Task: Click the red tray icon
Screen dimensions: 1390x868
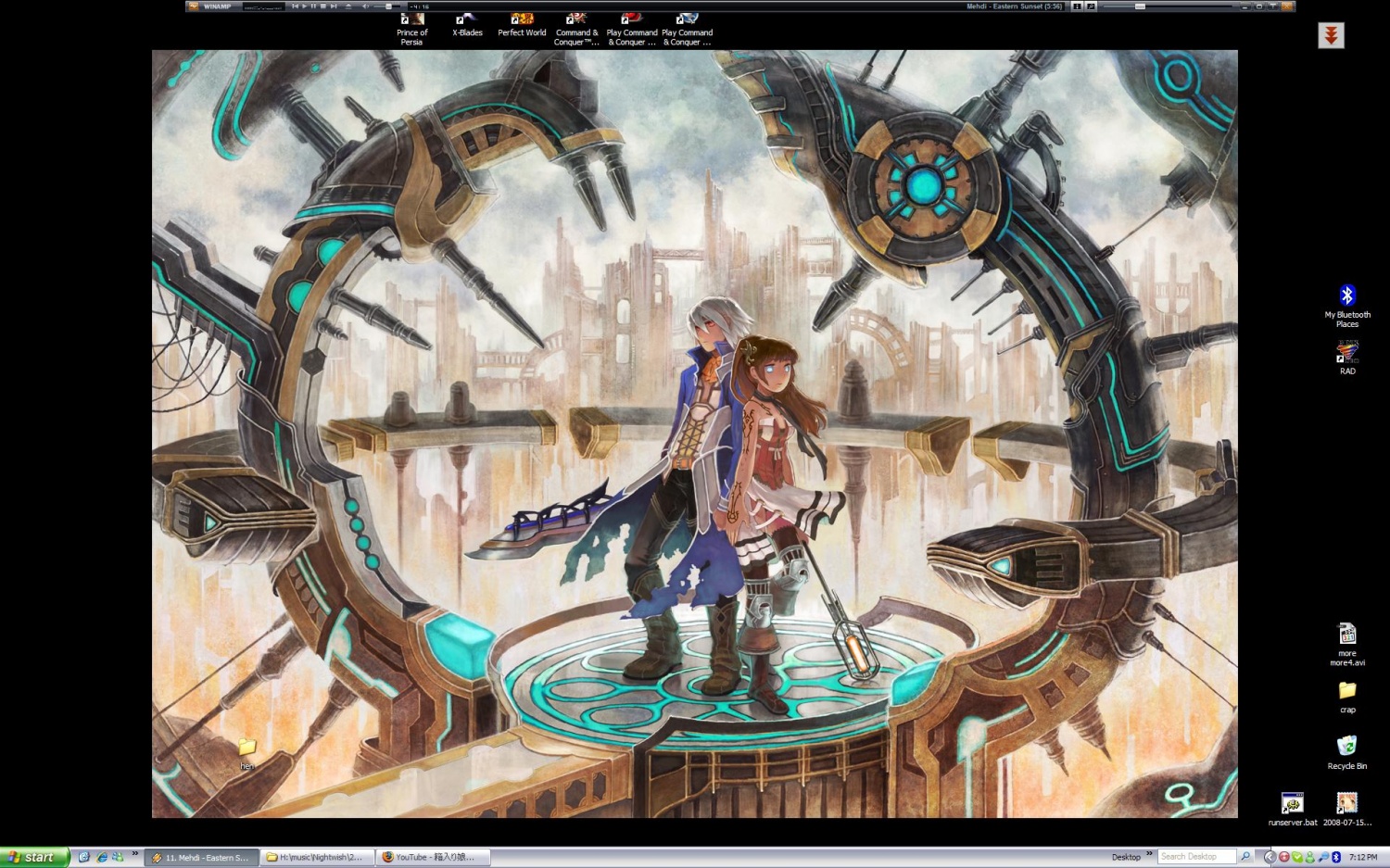Action: tap(1284, 858)
